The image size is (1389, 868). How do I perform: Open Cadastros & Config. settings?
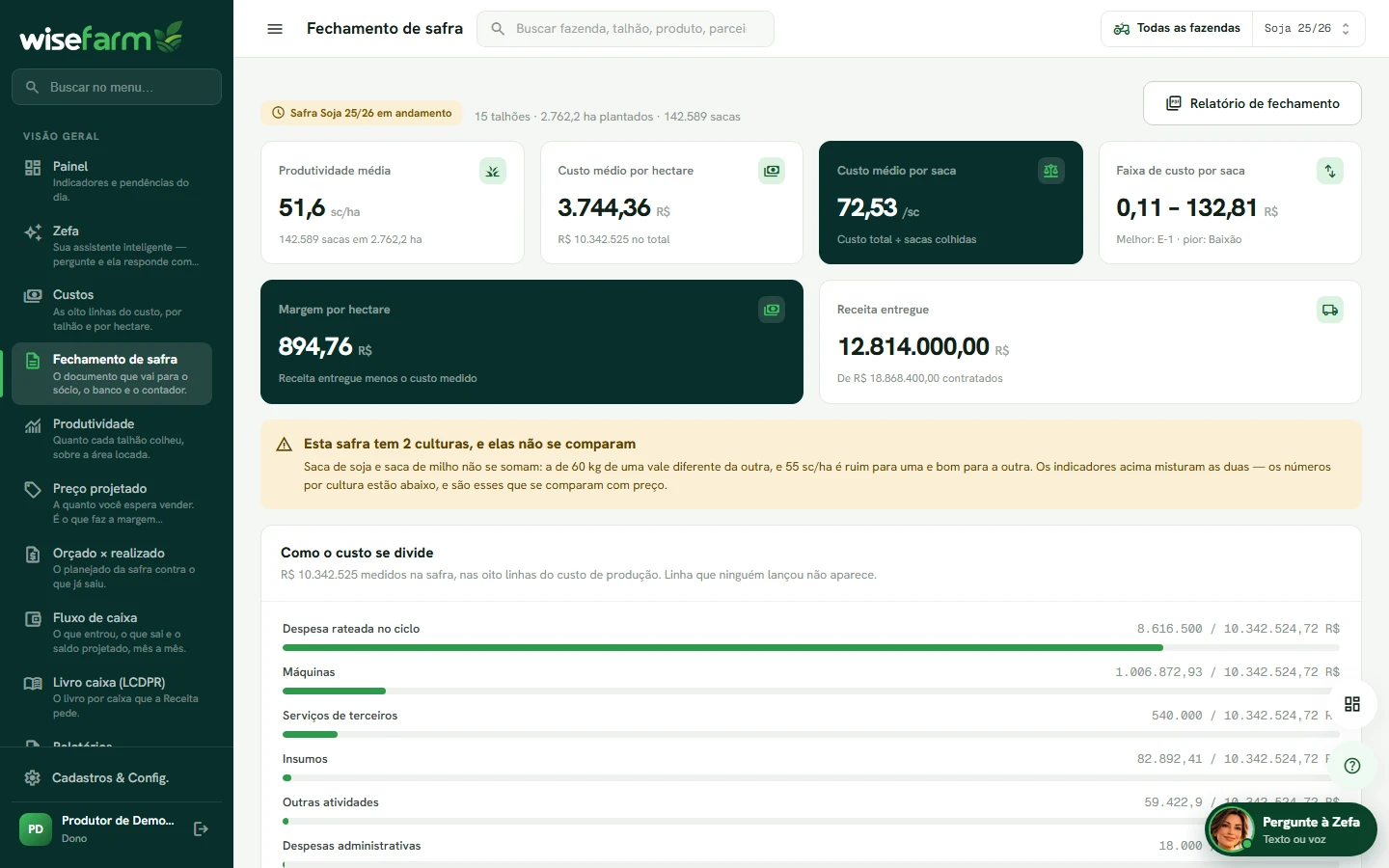coord(116,778)
